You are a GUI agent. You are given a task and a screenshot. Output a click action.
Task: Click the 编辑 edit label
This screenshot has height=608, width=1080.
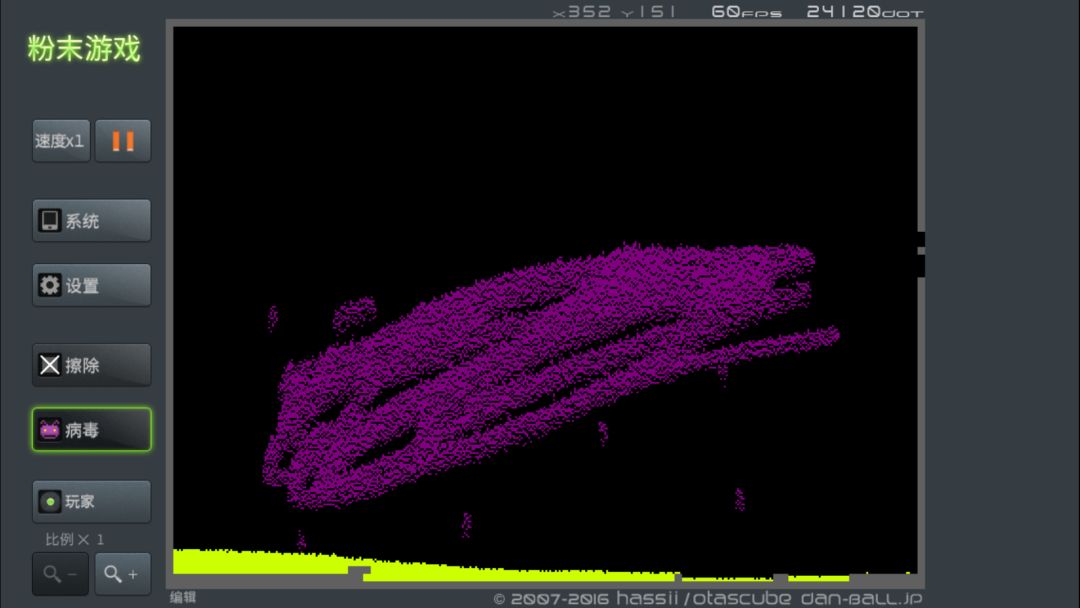click(183, 597)
